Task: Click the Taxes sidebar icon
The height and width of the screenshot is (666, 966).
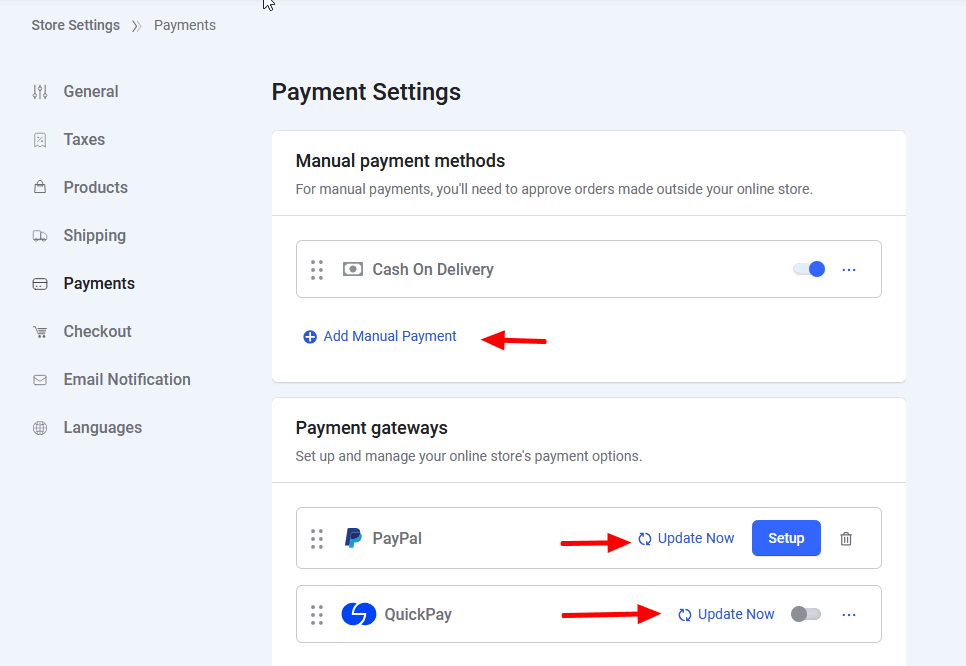Action: tap(40, 140)
